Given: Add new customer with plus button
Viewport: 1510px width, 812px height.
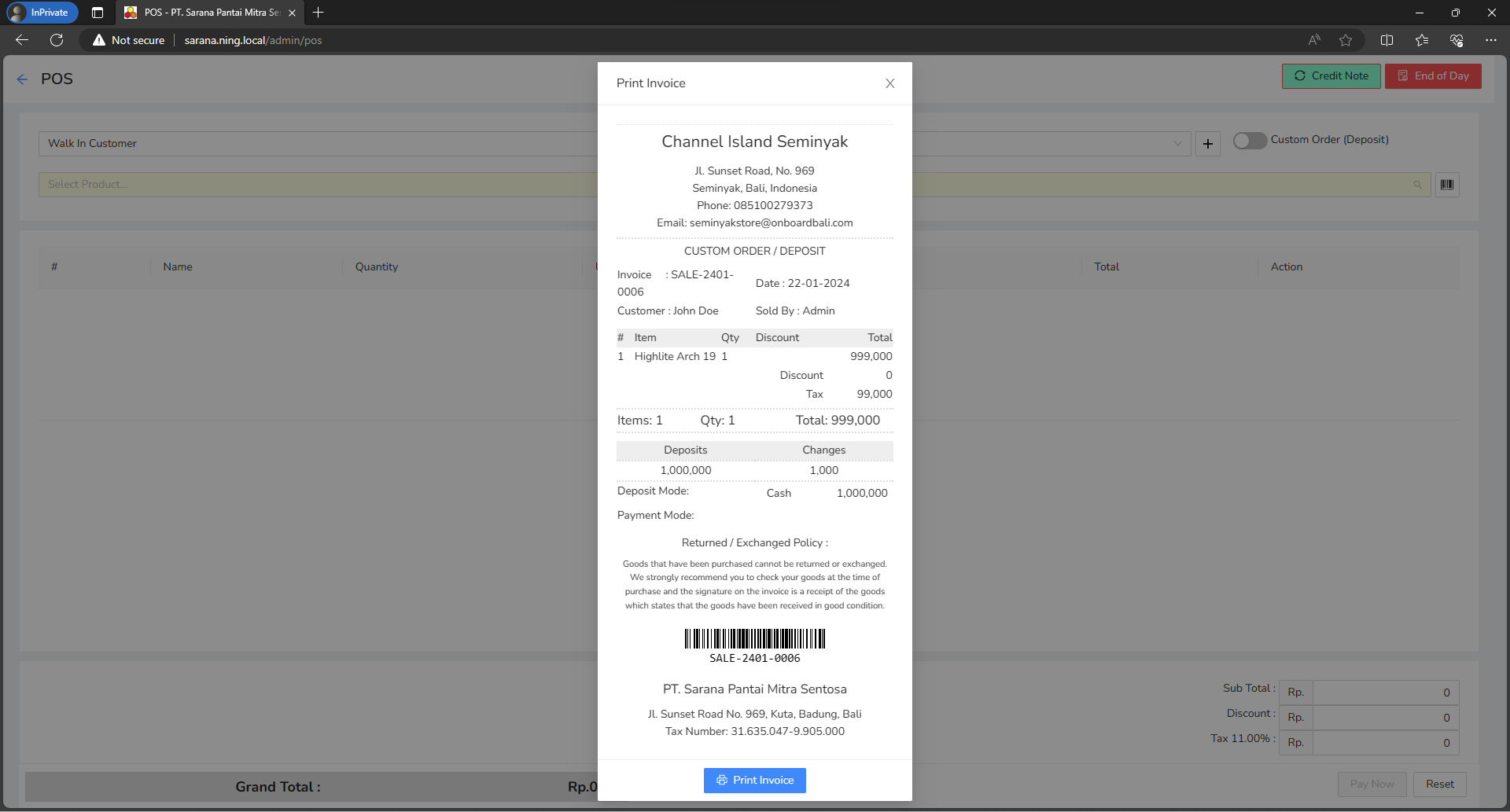Looking at the screenshot, I should [x=1208, y=144].
